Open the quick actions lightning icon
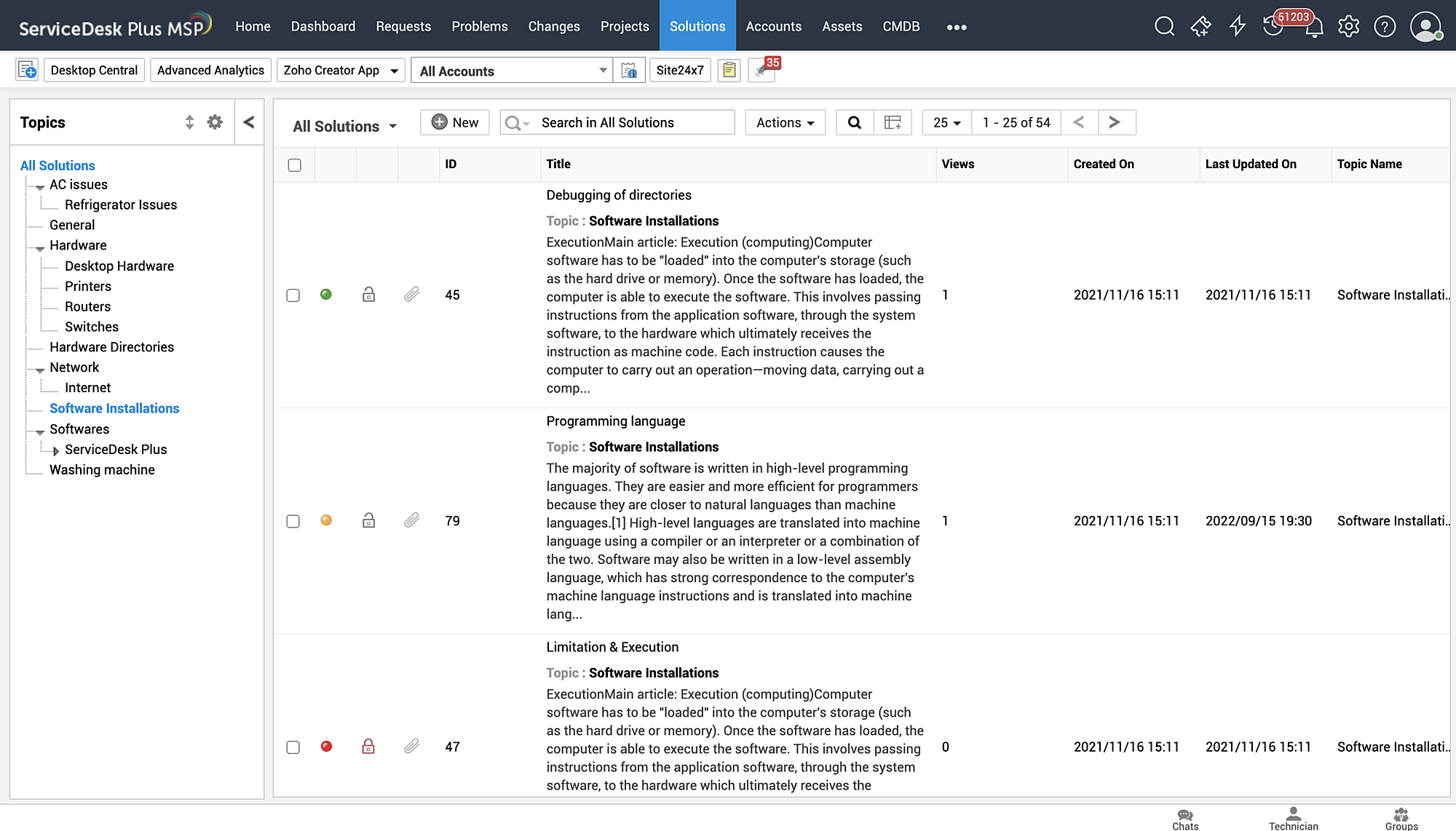 coord(1237,25)
